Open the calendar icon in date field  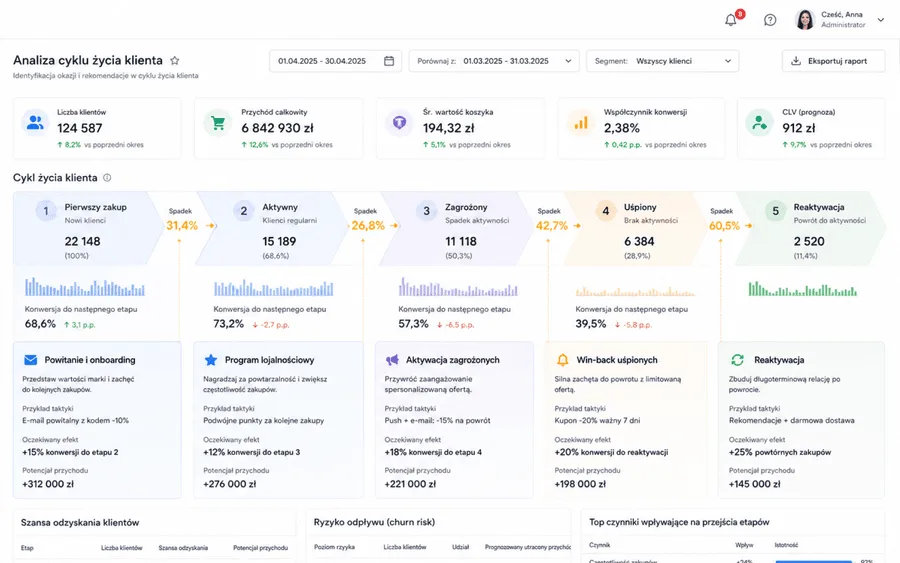pyautogui.click(x=389, y=61)
